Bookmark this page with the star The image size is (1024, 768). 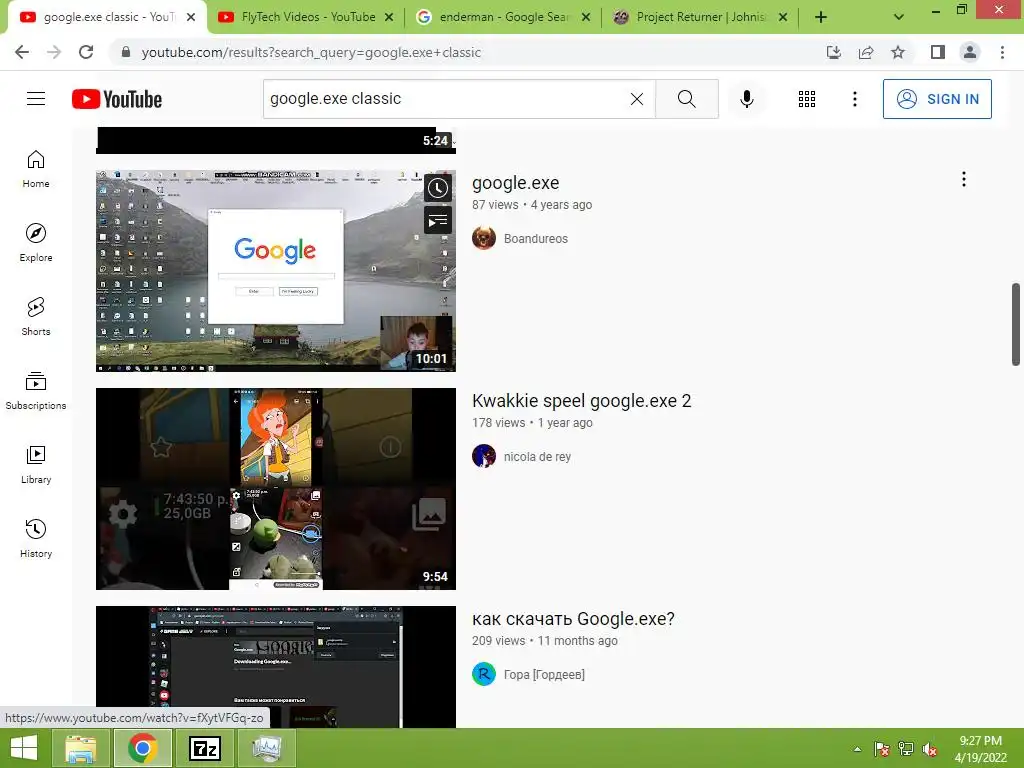coord(898,52)
